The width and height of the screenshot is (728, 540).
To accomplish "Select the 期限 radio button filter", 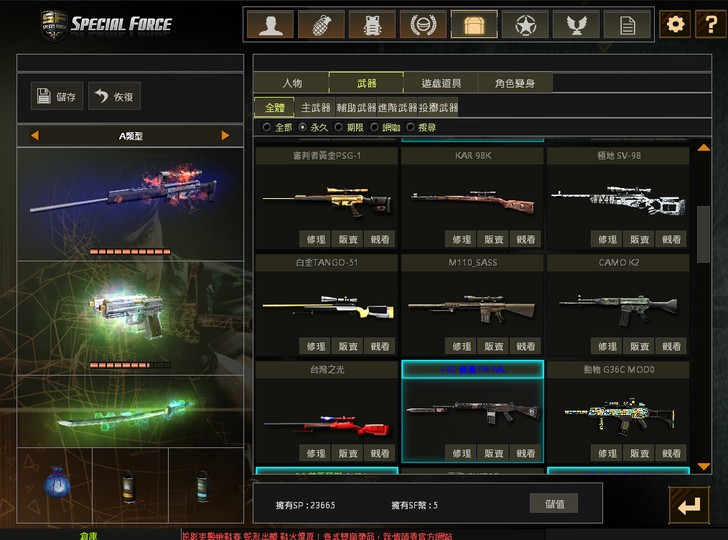I will point(338,127).
